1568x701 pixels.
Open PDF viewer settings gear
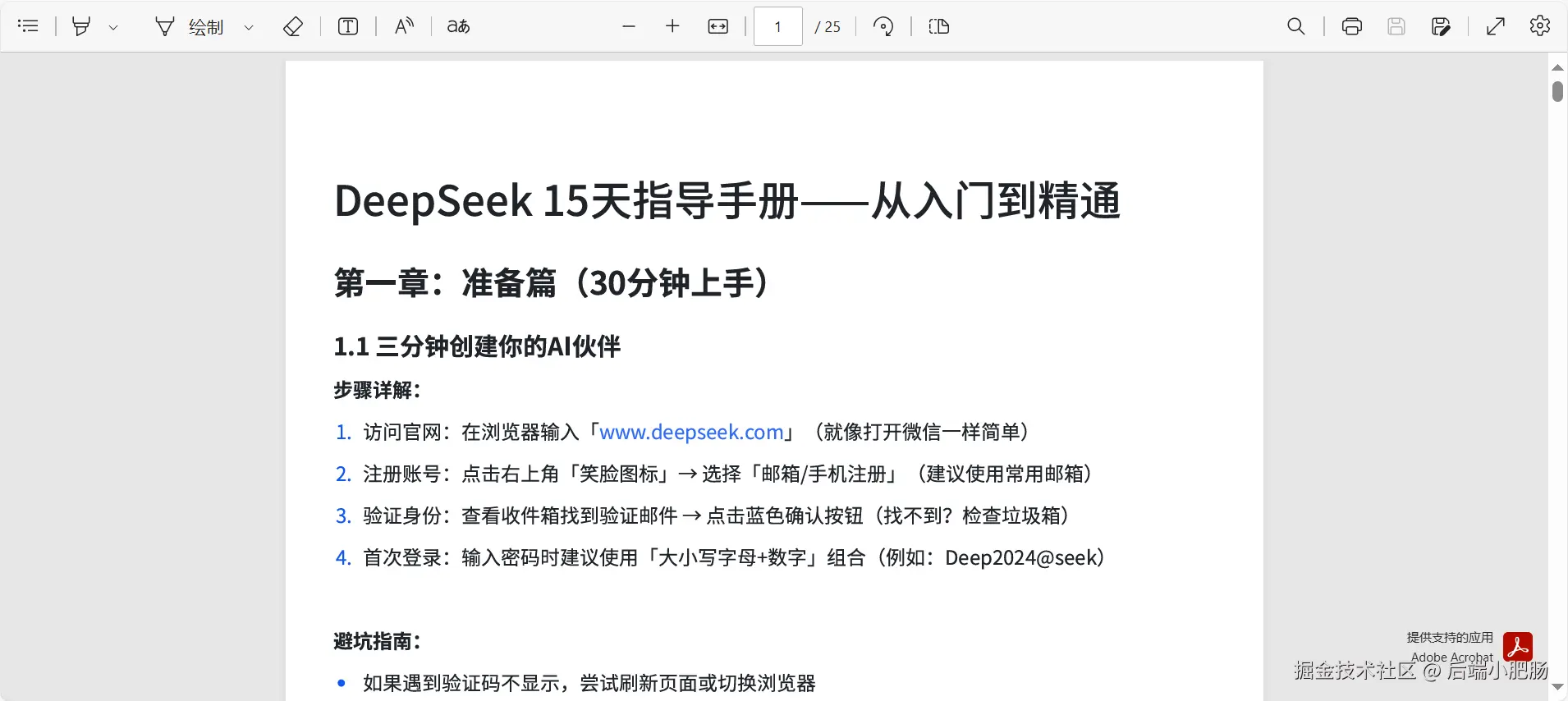pos(1540,26)
